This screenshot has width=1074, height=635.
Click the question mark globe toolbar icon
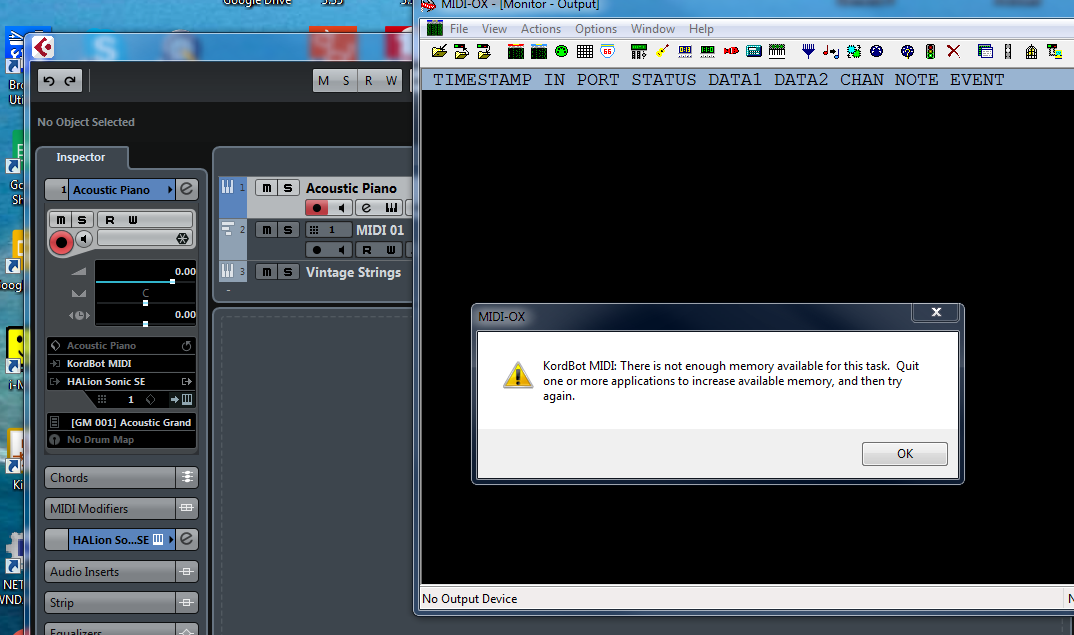(907, 51)
